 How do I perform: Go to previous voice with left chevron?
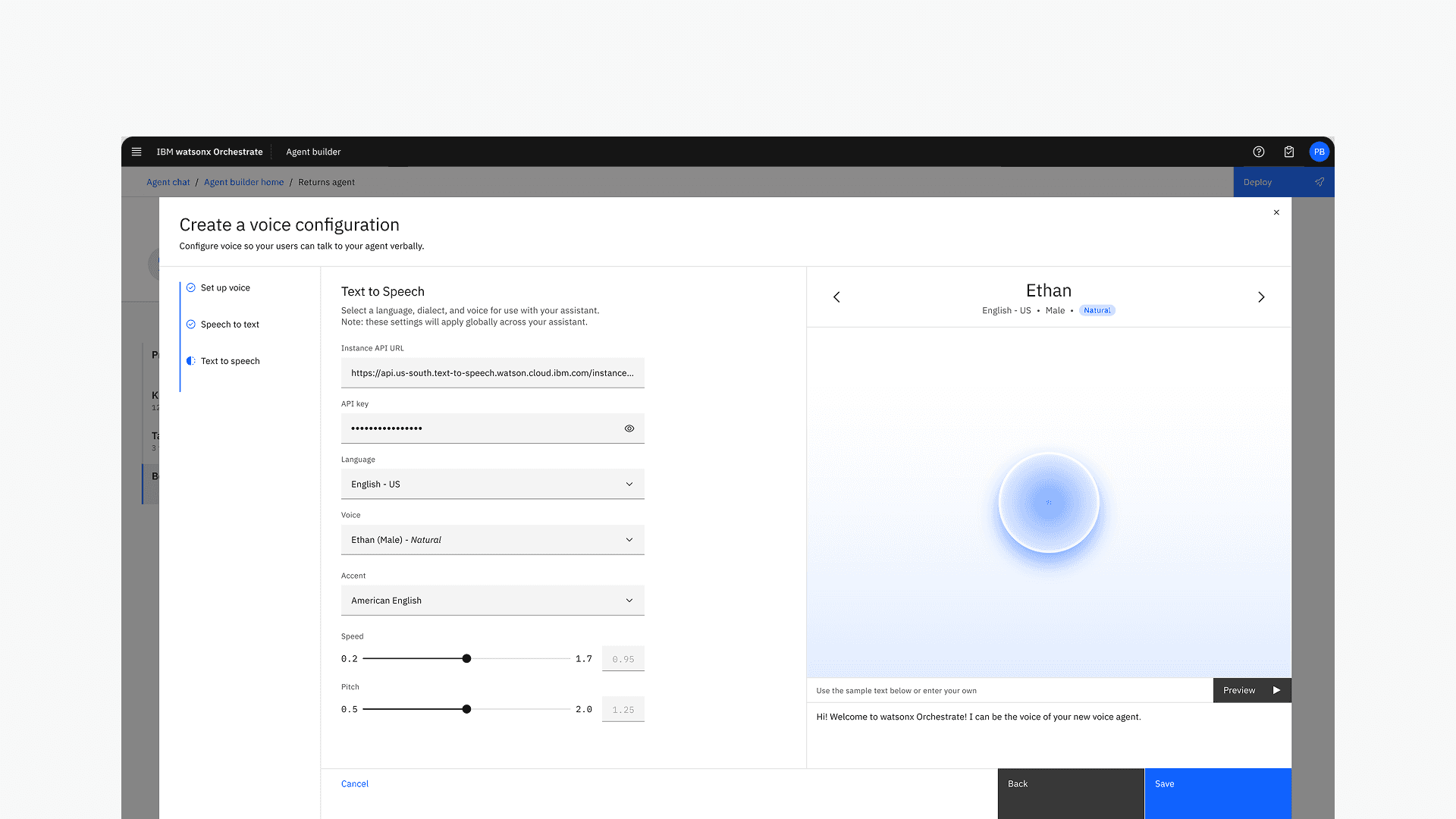pyautogui.click(x=836, y=297)
